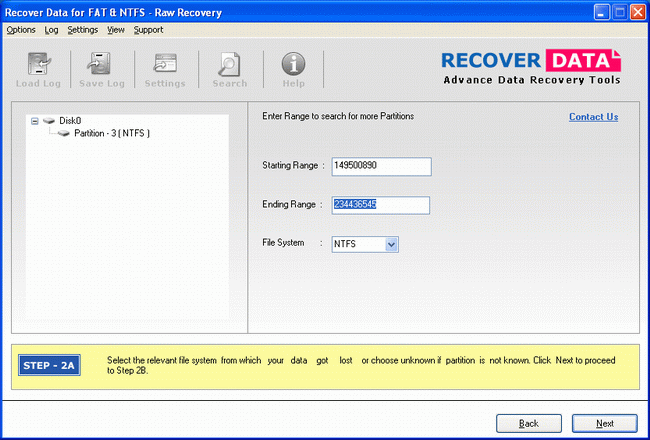650x440 pixels.
Task: Click the Search magnifier toolbar icon
Action: point(229,64)
